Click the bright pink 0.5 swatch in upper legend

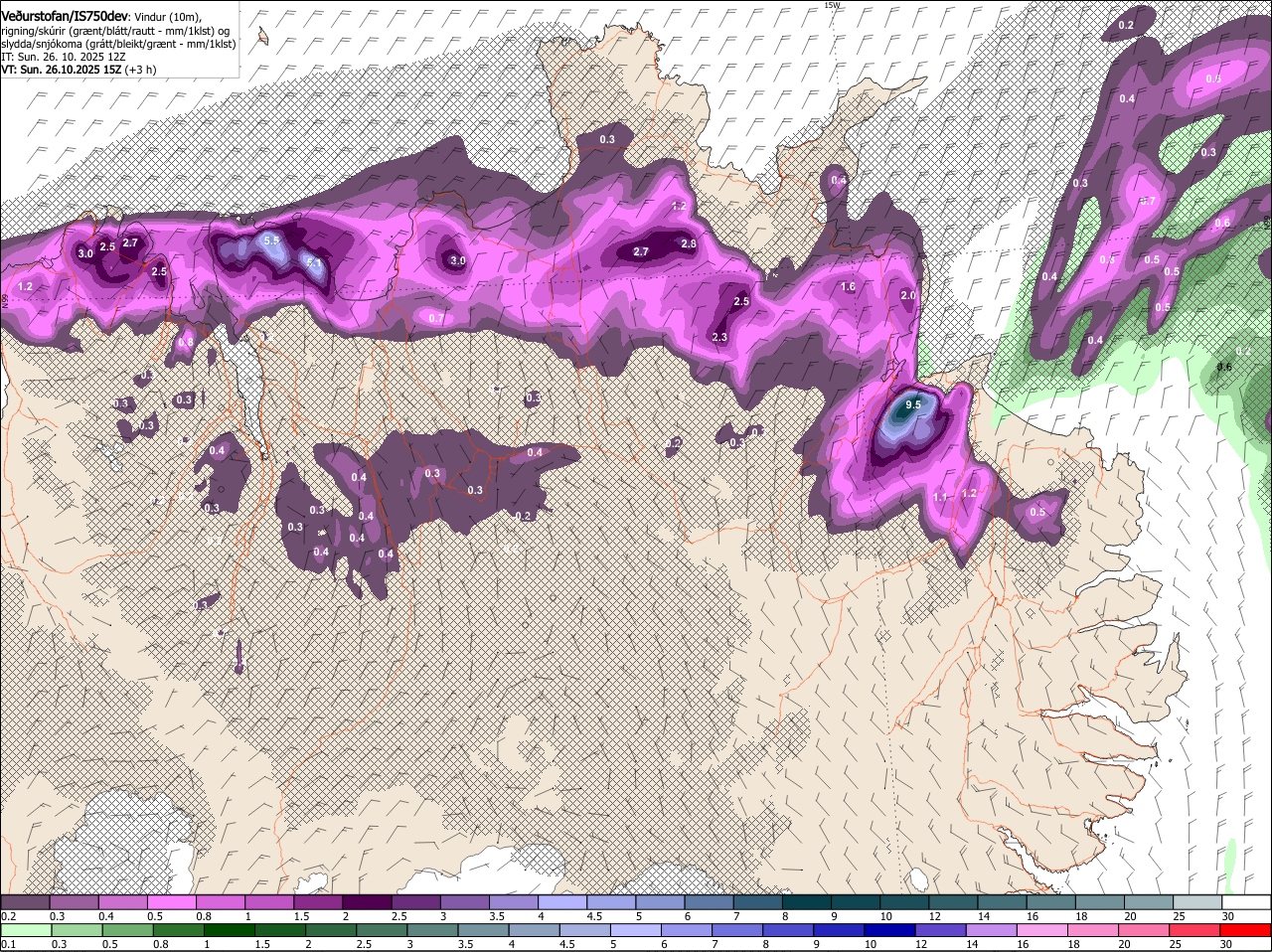click(171, 901)
